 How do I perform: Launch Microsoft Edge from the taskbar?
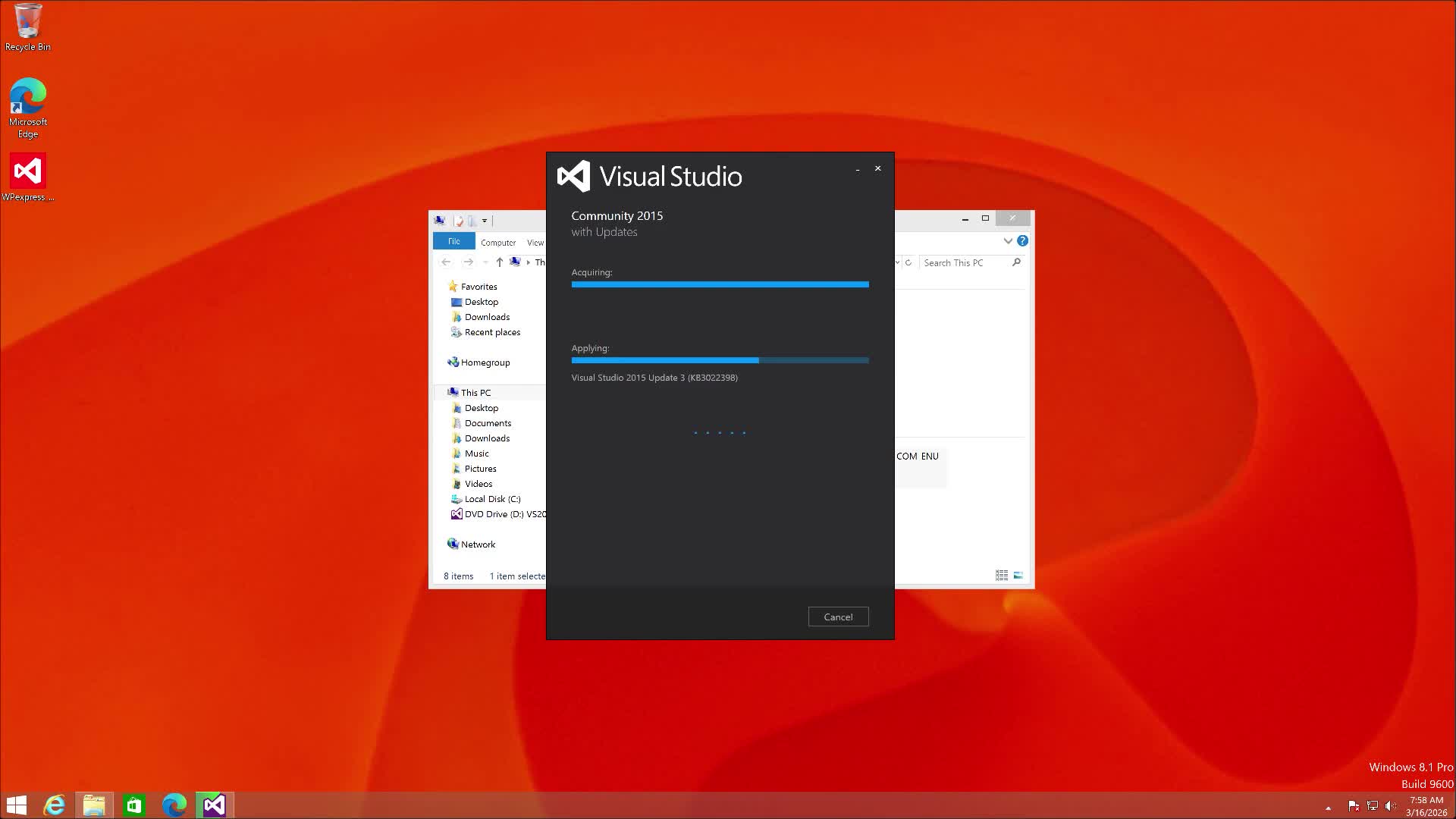[174, 805]
